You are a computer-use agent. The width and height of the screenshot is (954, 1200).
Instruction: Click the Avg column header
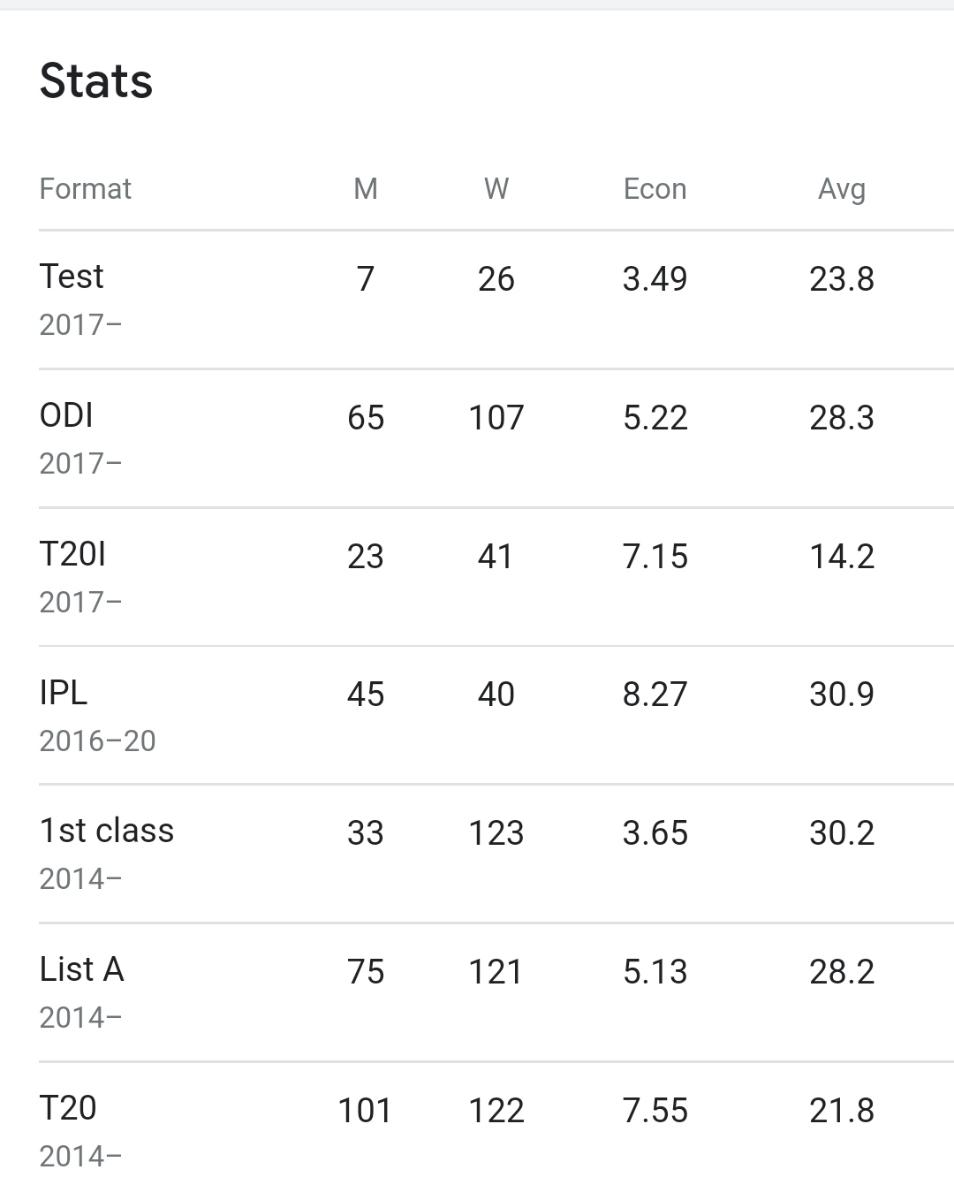tap(842, 189)
